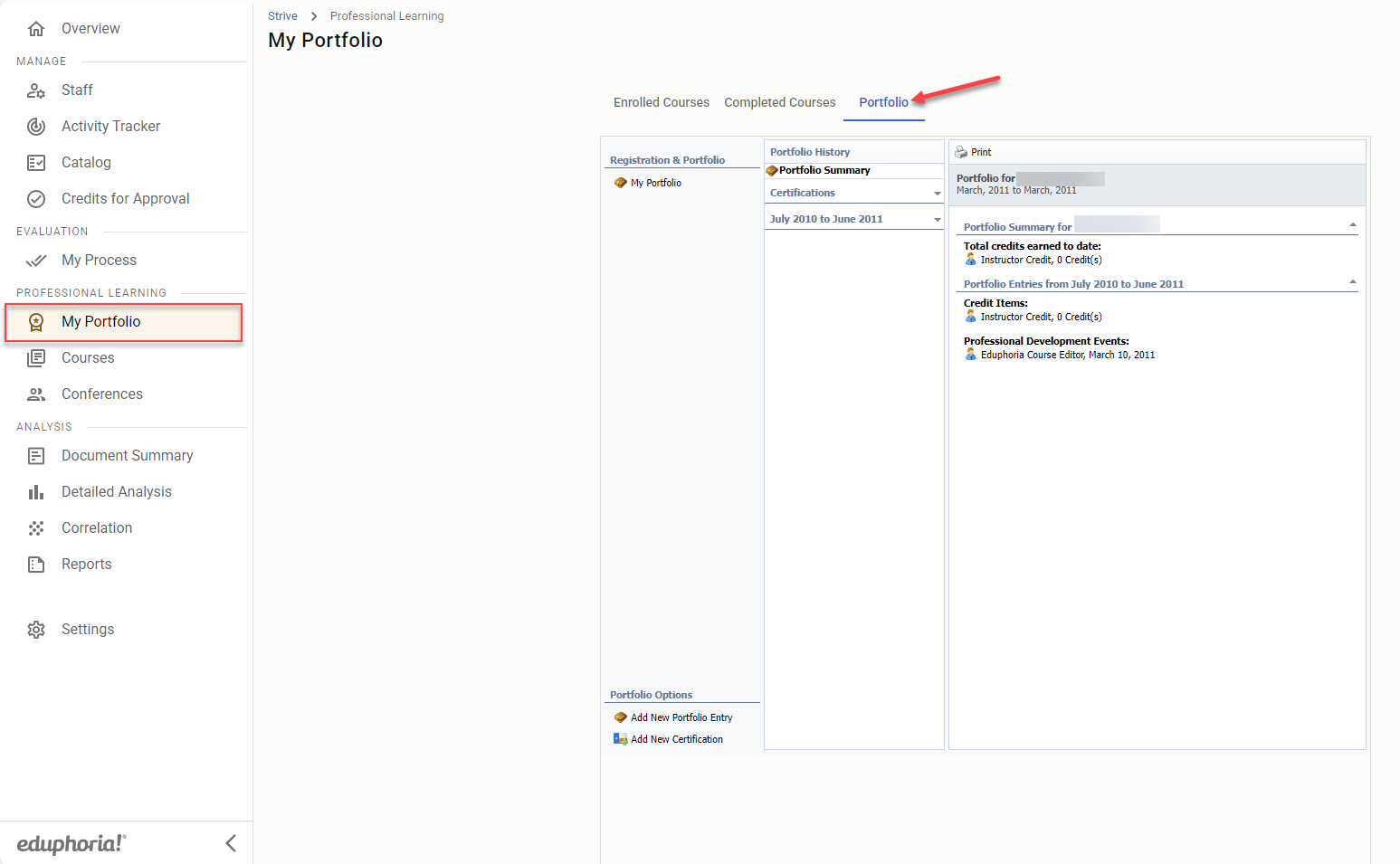Expand the July 2010 to June 2011 section

tap(937, 220)
